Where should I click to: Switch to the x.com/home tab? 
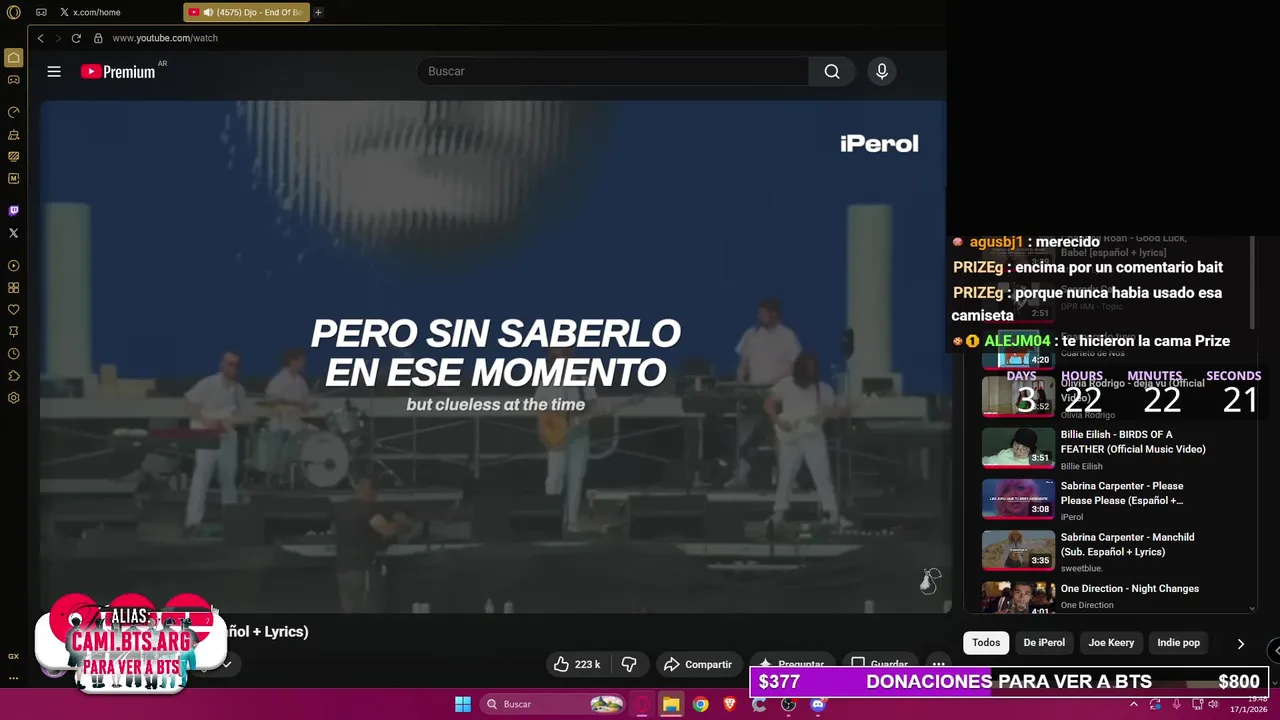click(x=90, y=12)
